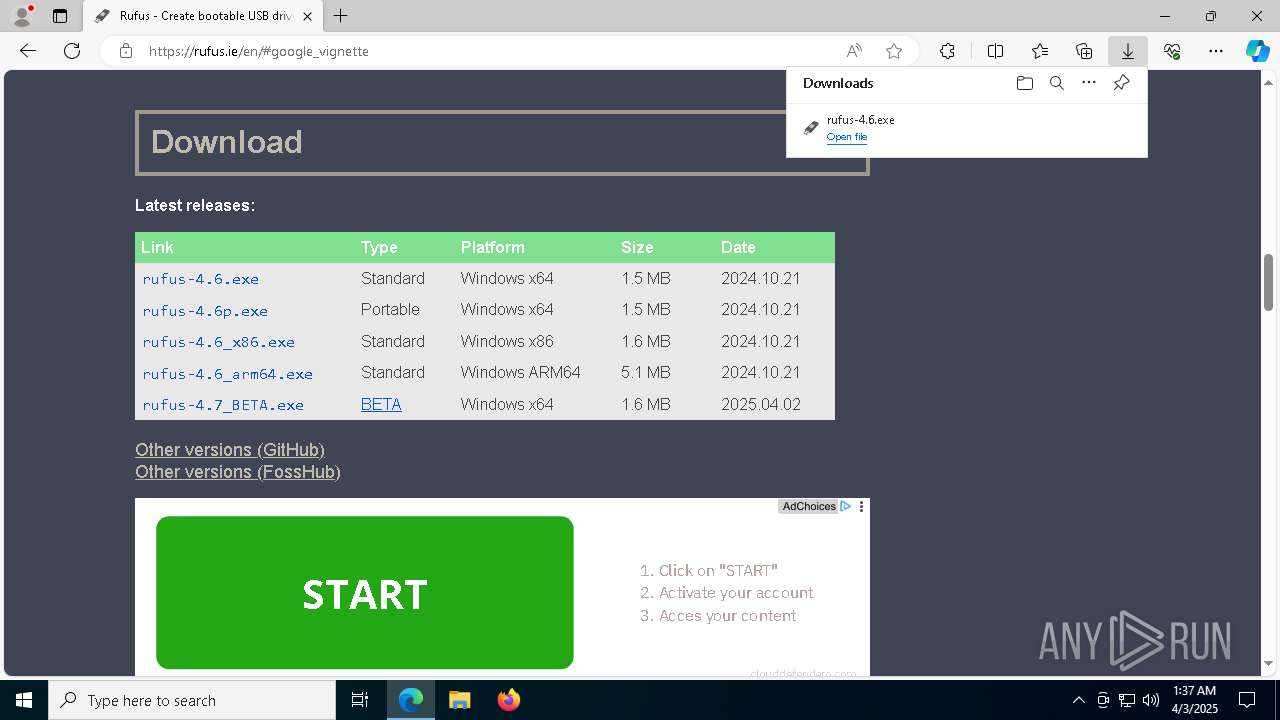1280x720 pixels.
Task: Show hidden tray icons chevron
Action: pos(1078,700)
